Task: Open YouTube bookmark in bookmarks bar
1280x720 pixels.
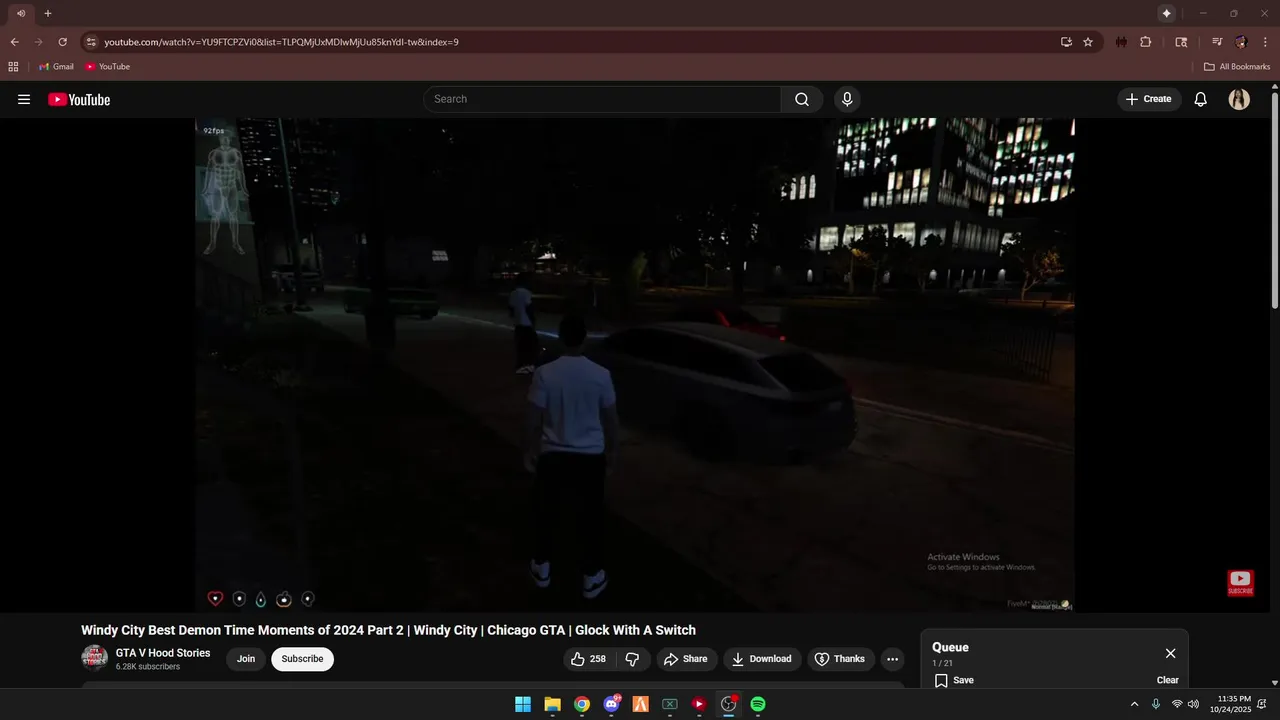Action: pos(108,66)
